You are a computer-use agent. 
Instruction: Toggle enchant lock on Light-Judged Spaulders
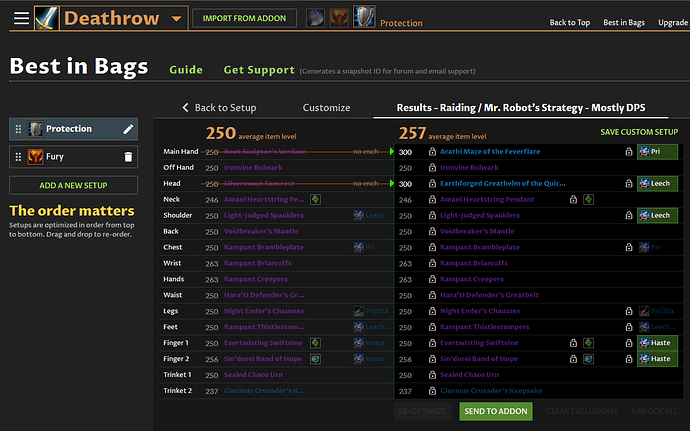click(629, 215)
